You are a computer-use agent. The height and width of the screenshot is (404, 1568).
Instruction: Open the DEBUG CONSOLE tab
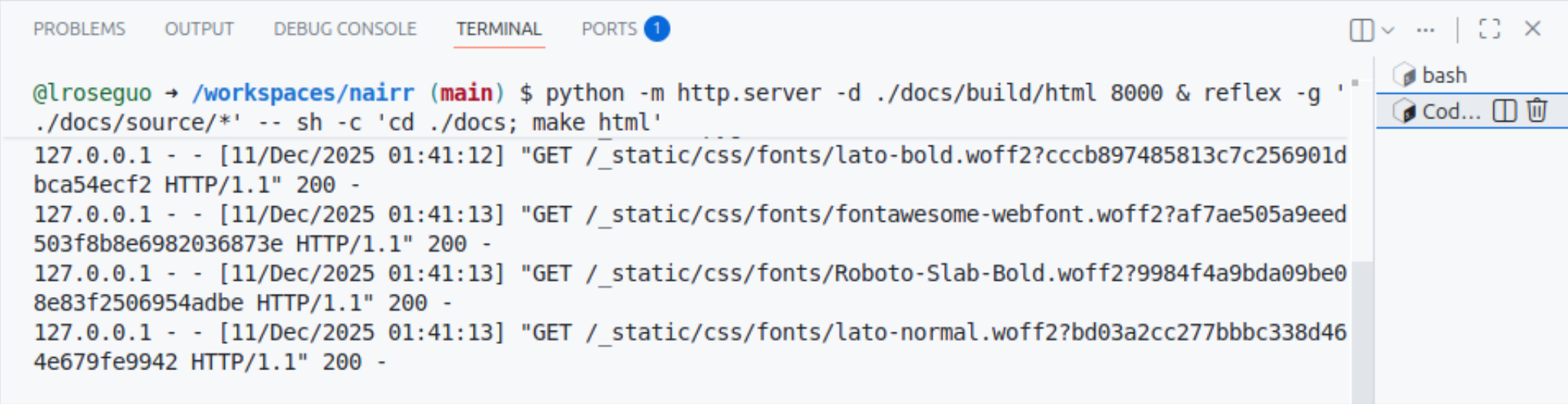coord(345,29)
